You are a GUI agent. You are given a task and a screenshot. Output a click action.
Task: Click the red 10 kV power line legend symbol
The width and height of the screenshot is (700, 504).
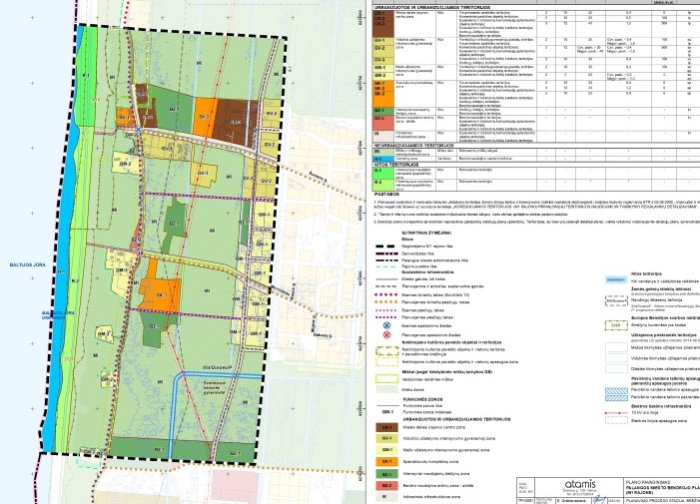[616, 413]
